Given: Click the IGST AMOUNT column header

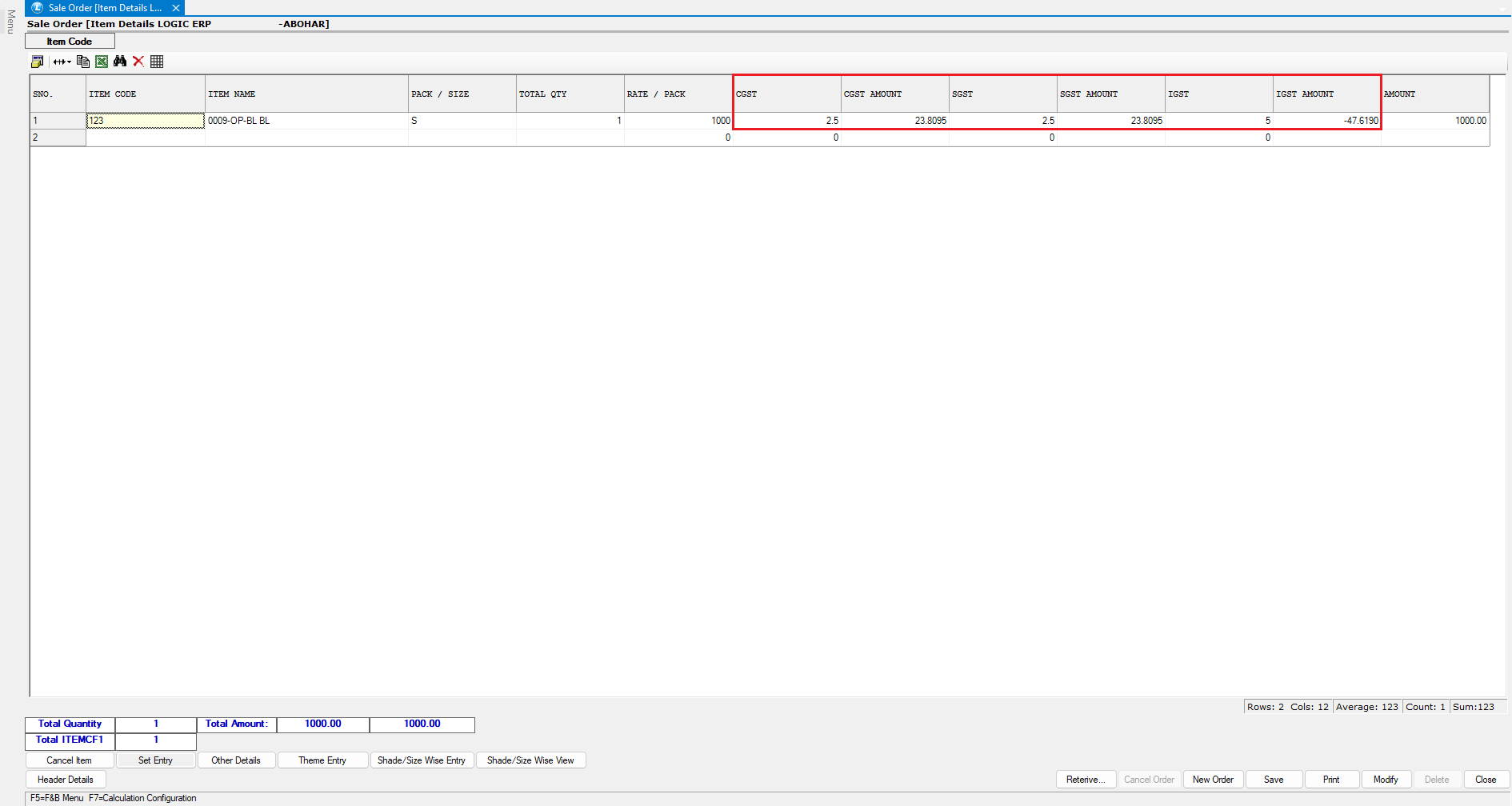Looking at the screenshot, I should click(x=1326, y=94).
